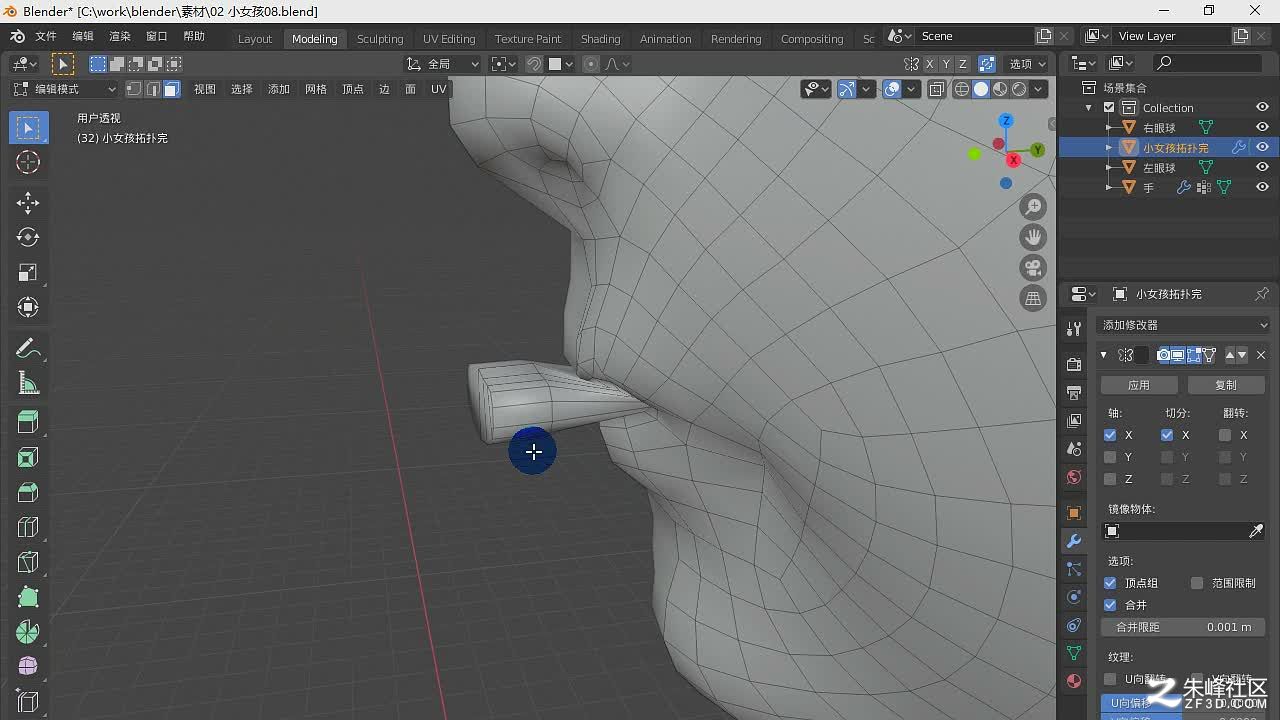This screenshot has width=1280, height=720.
Task: Choose the Rotate tool
Action: click(28, 237)
